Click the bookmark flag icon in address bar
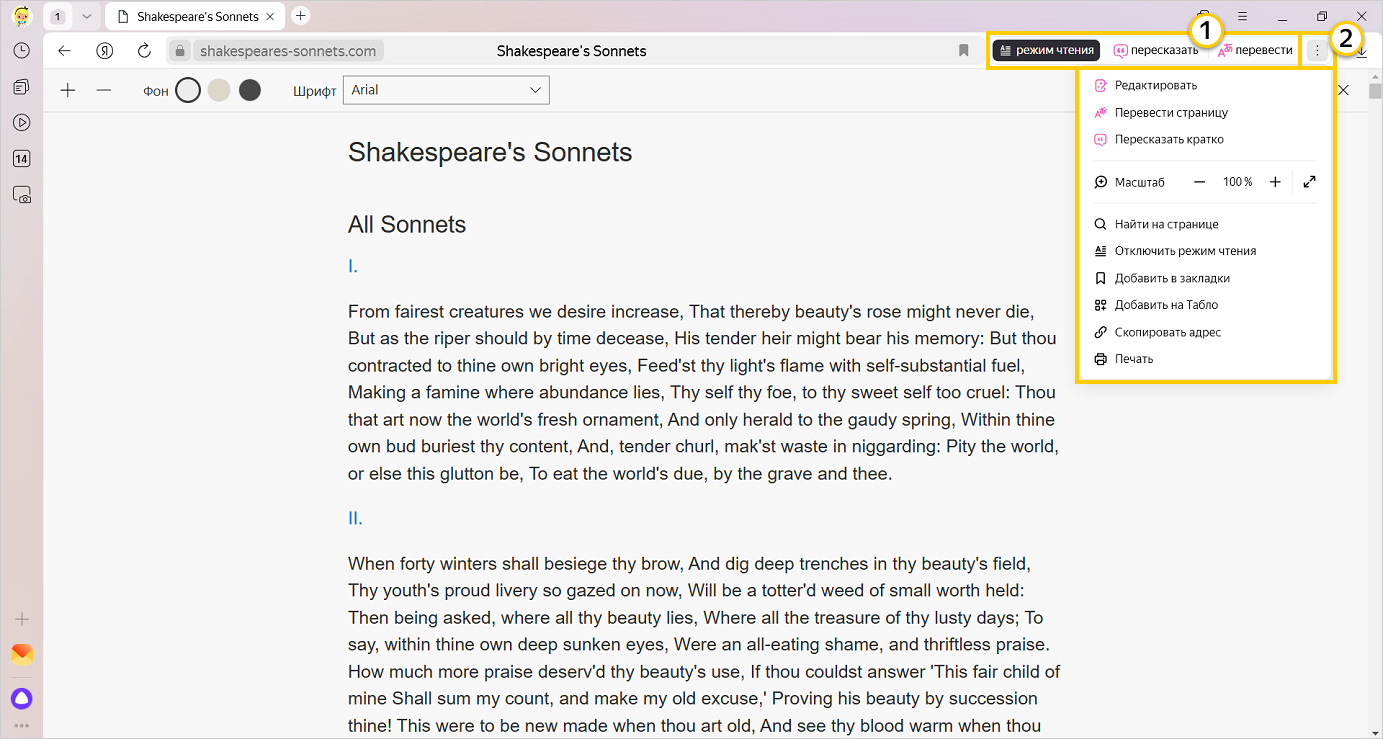 click(963, 51)
